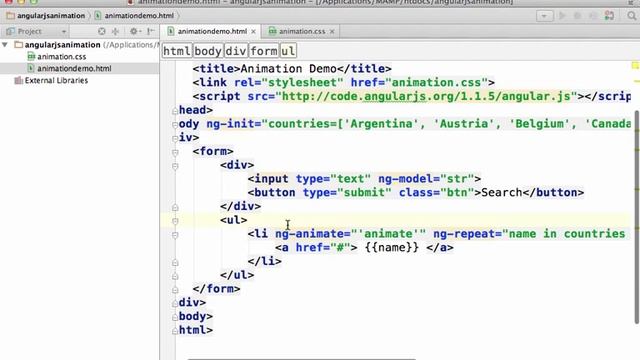
Task: Click fold marker at closing head tag
Action: tap(175, 111)
